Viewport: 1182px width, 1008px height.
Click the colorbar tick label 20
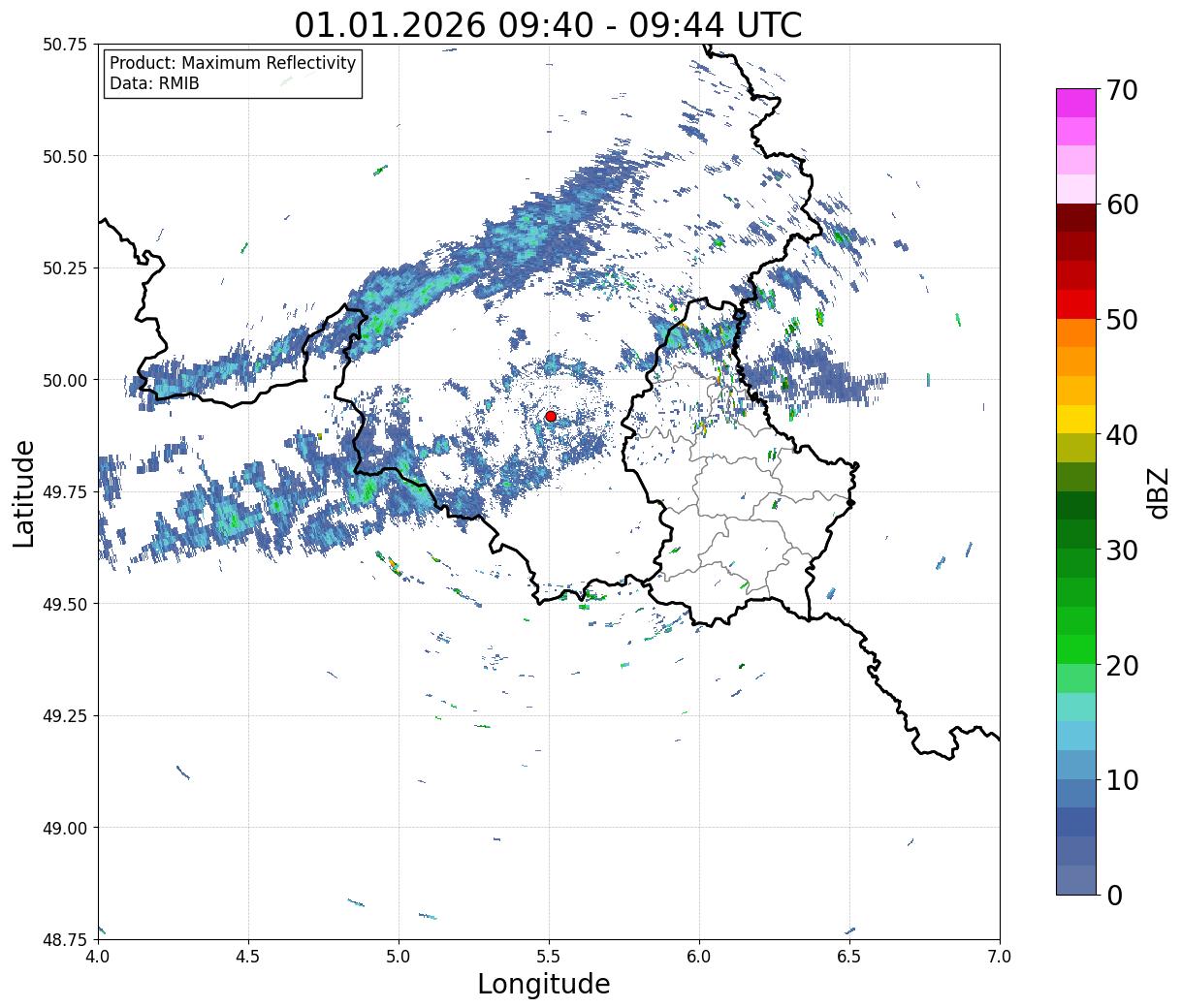(x=1123, y=665)
